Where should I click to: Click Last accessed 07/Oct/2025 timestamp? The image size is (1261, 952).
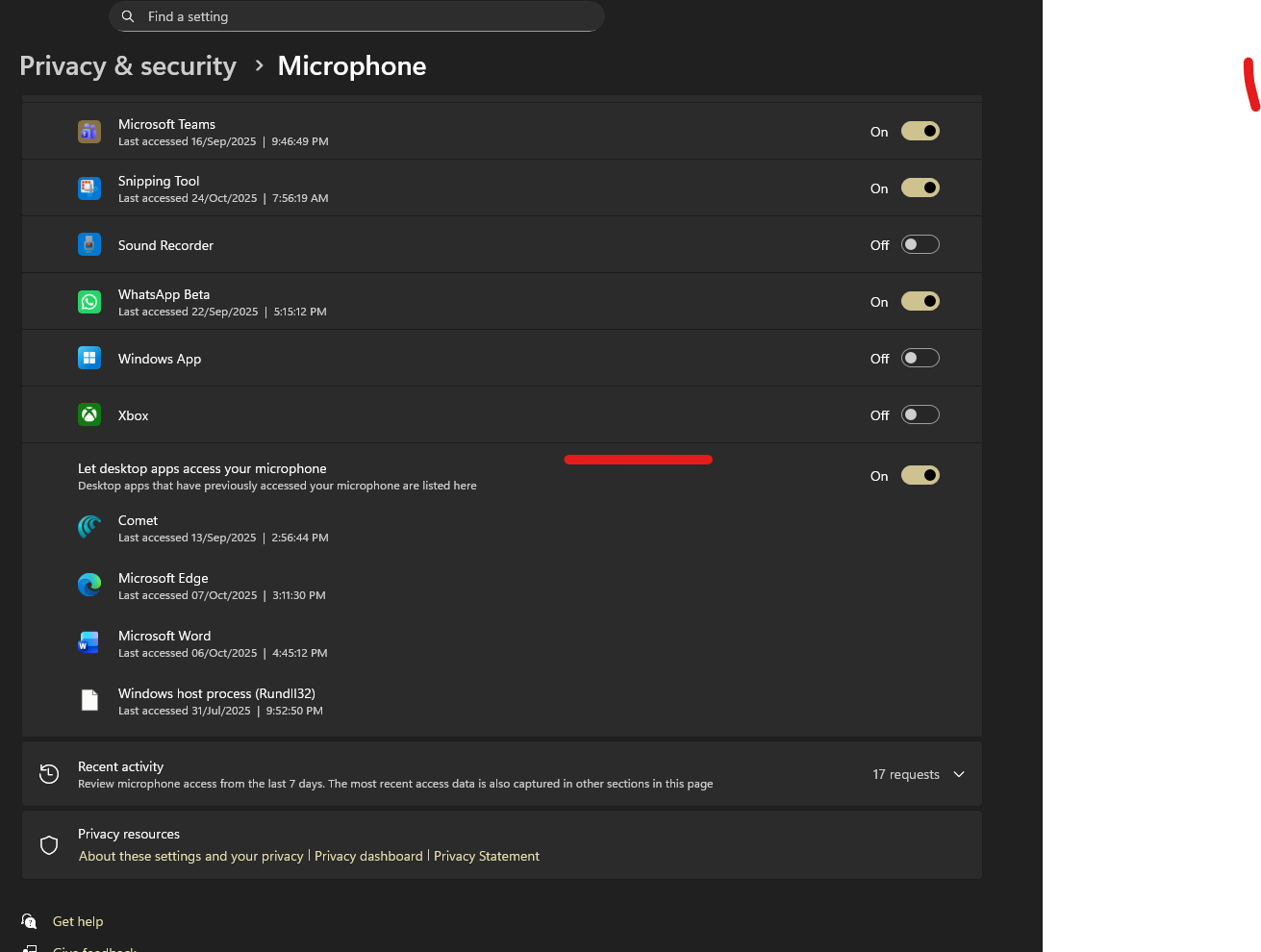point(222,595)
